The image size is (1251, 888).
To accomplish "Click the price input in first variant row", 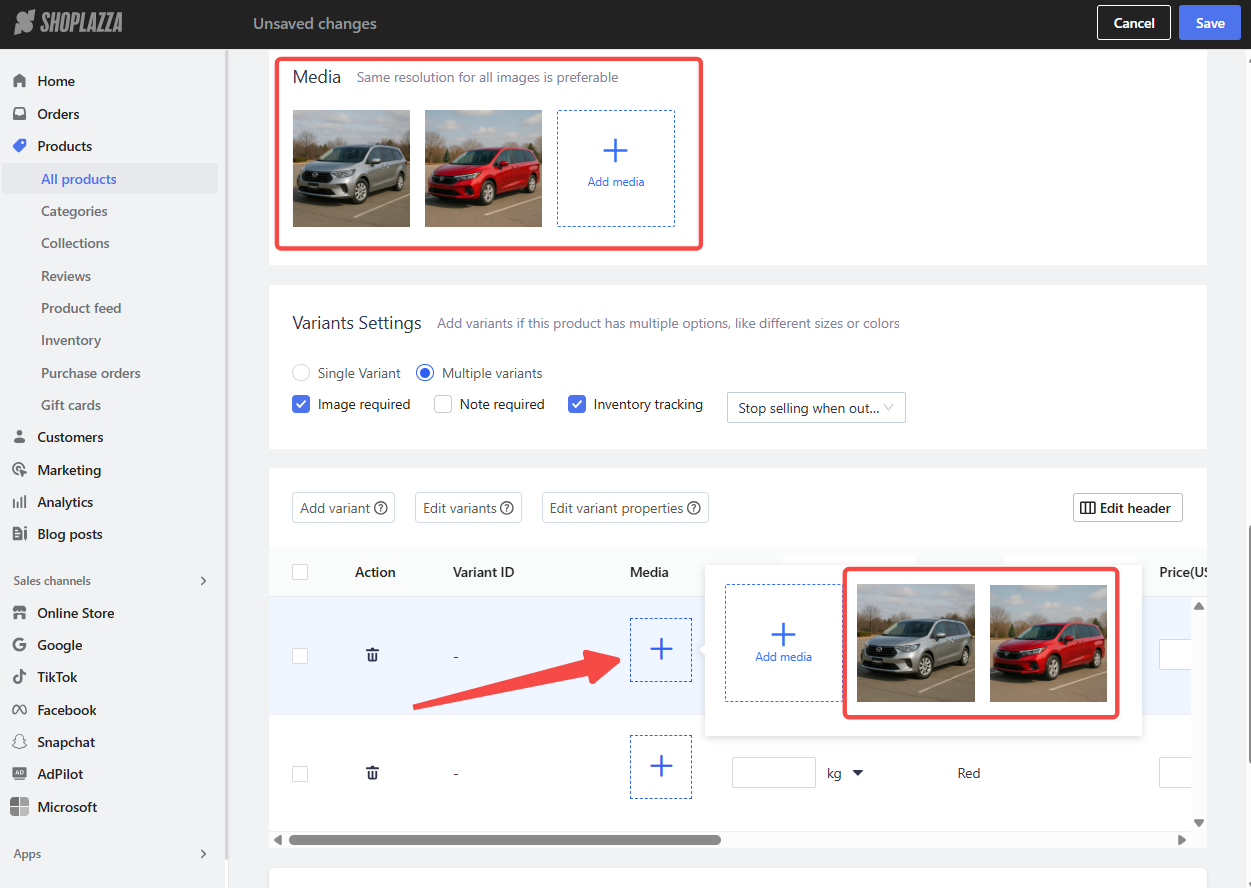I will point(1175,655).
